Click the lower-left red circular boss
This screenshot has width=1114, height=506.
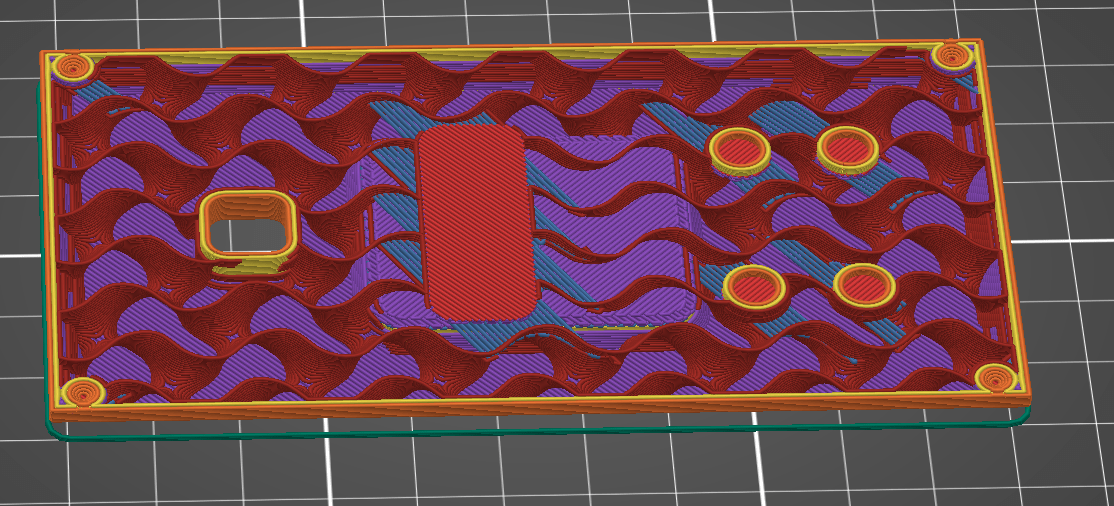[753, 288]
